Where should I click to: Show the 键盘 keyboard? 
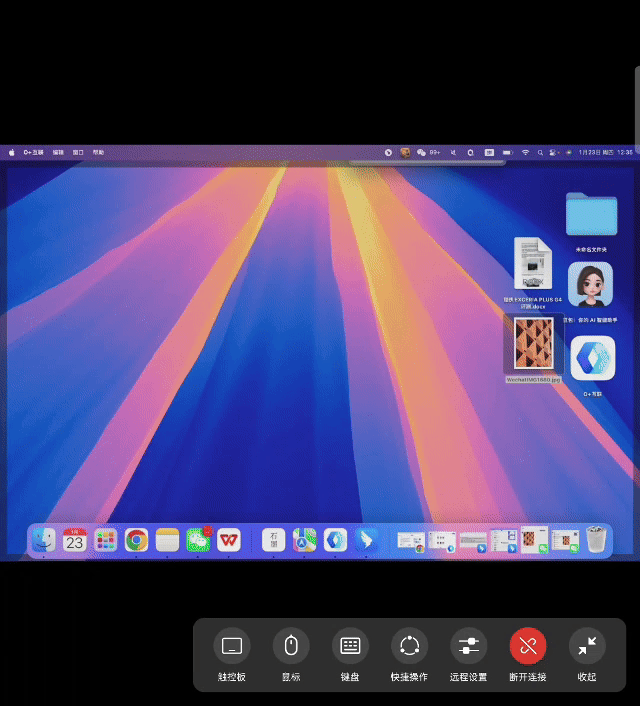(350, 646)
